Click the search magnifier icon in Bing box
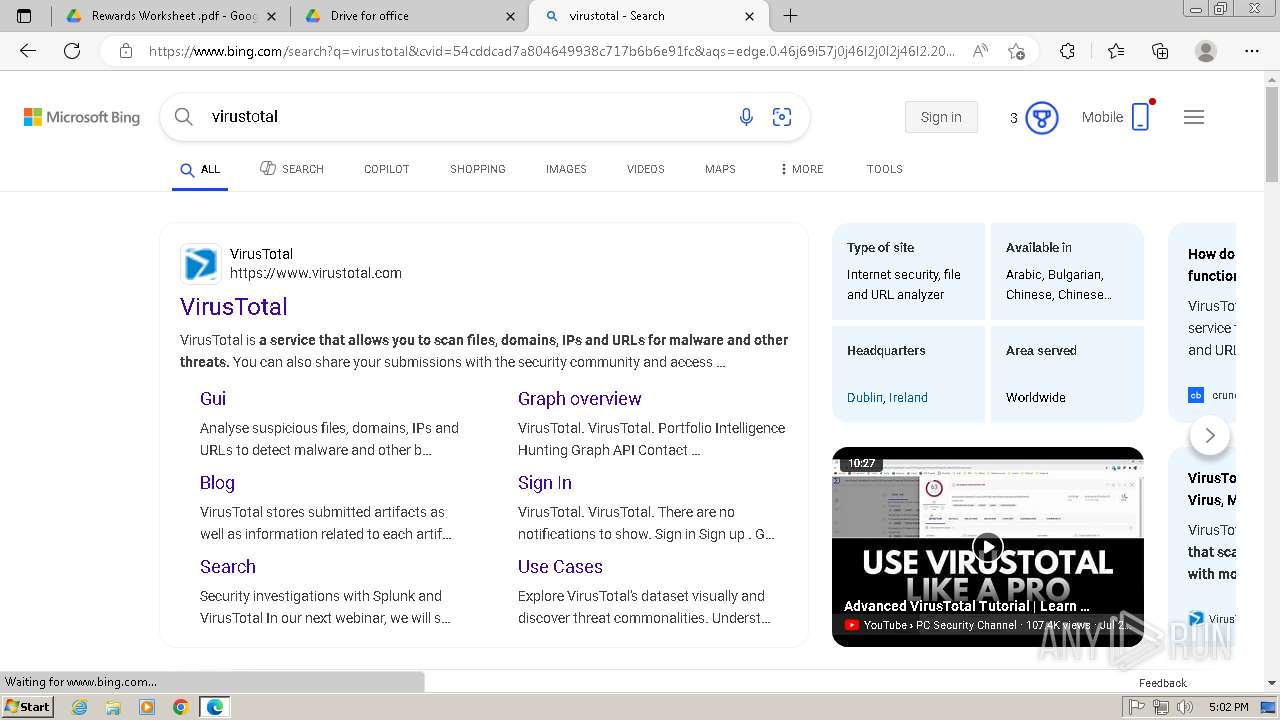1280x720 pixels. point(184,117)
